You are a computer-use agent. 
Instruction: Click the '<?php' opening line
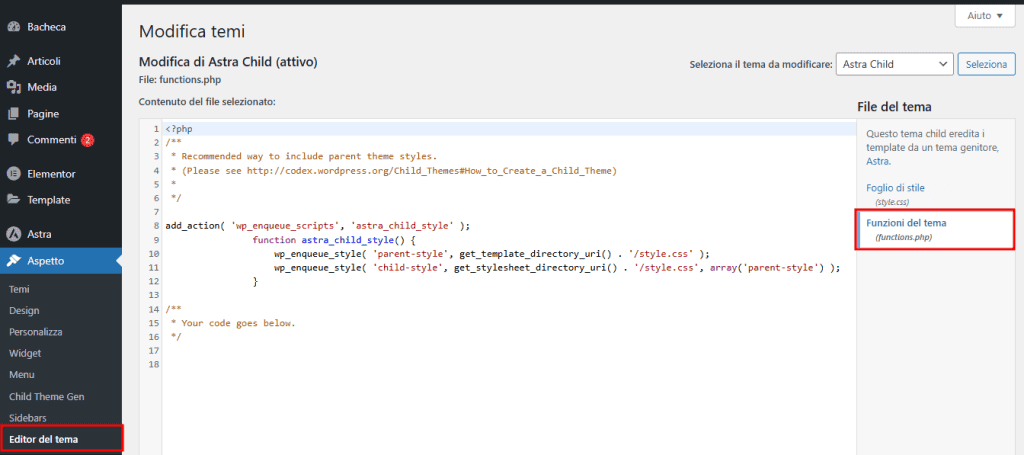[x=179, y=129]
